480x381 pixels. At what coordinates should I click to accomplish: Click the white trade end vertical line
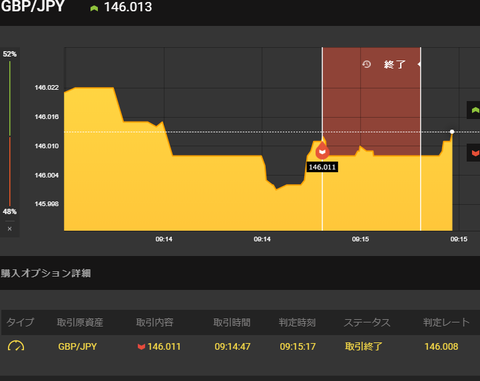click(x=421, y=139)
